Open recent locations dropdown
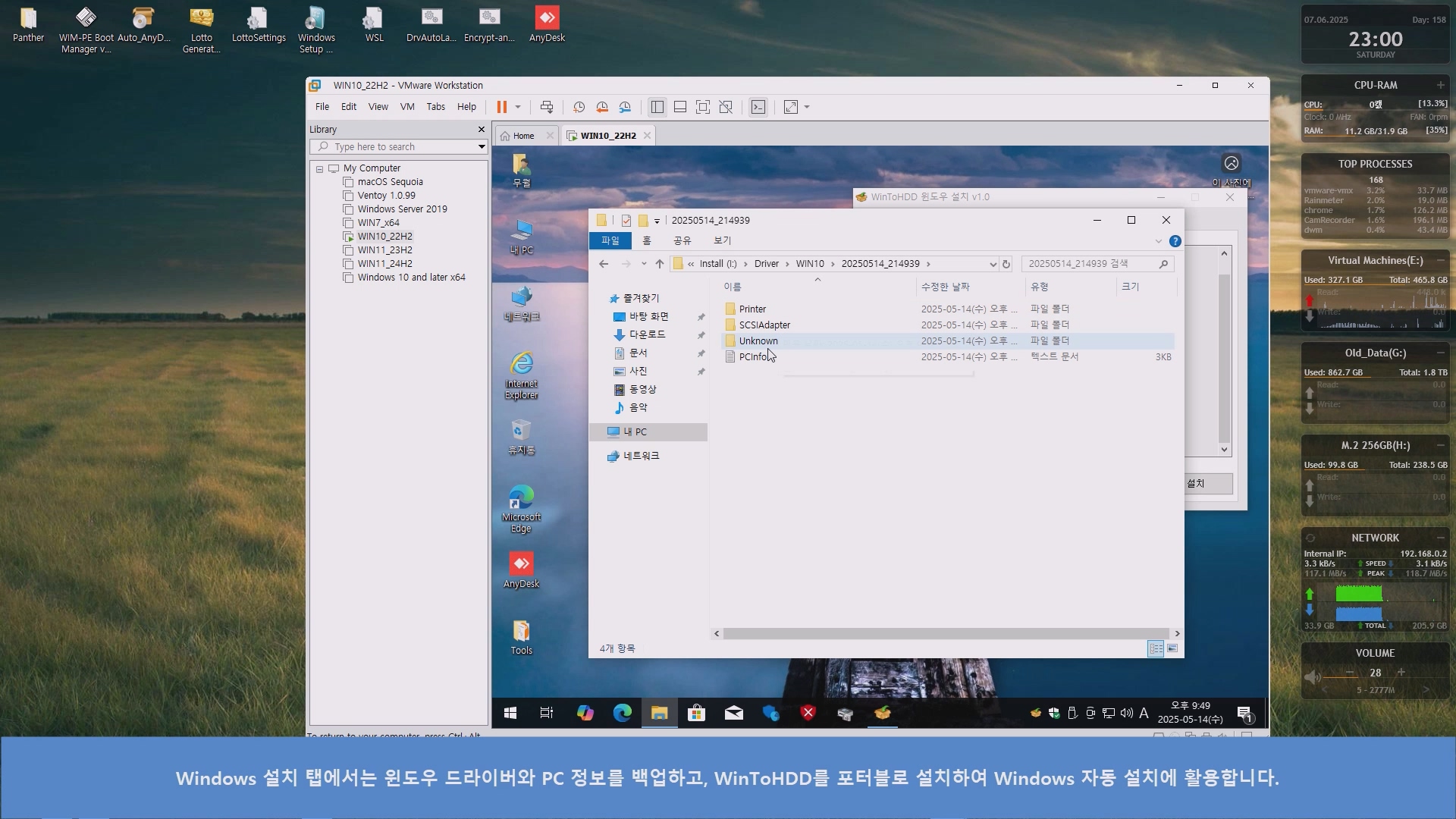The width and height of the screenshot is (1456, 819). tap(644, 264)
